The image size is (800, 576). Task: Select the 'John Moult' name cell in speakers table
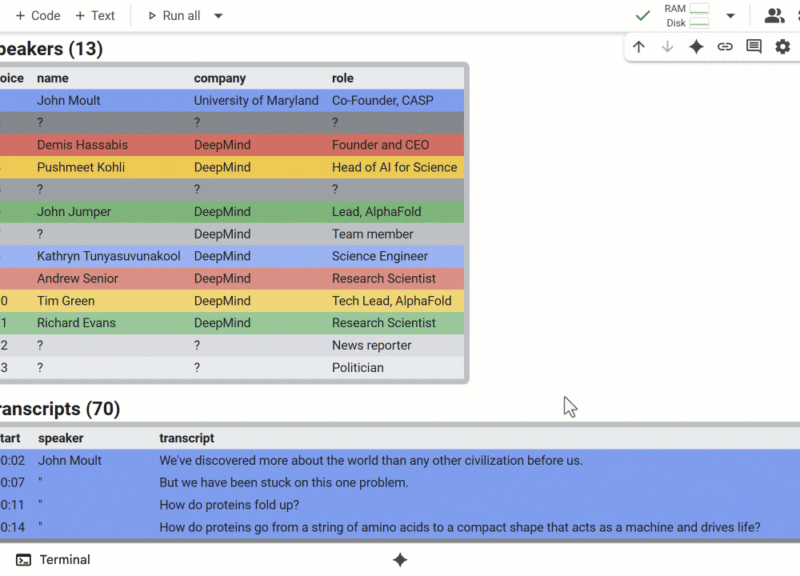68,101
